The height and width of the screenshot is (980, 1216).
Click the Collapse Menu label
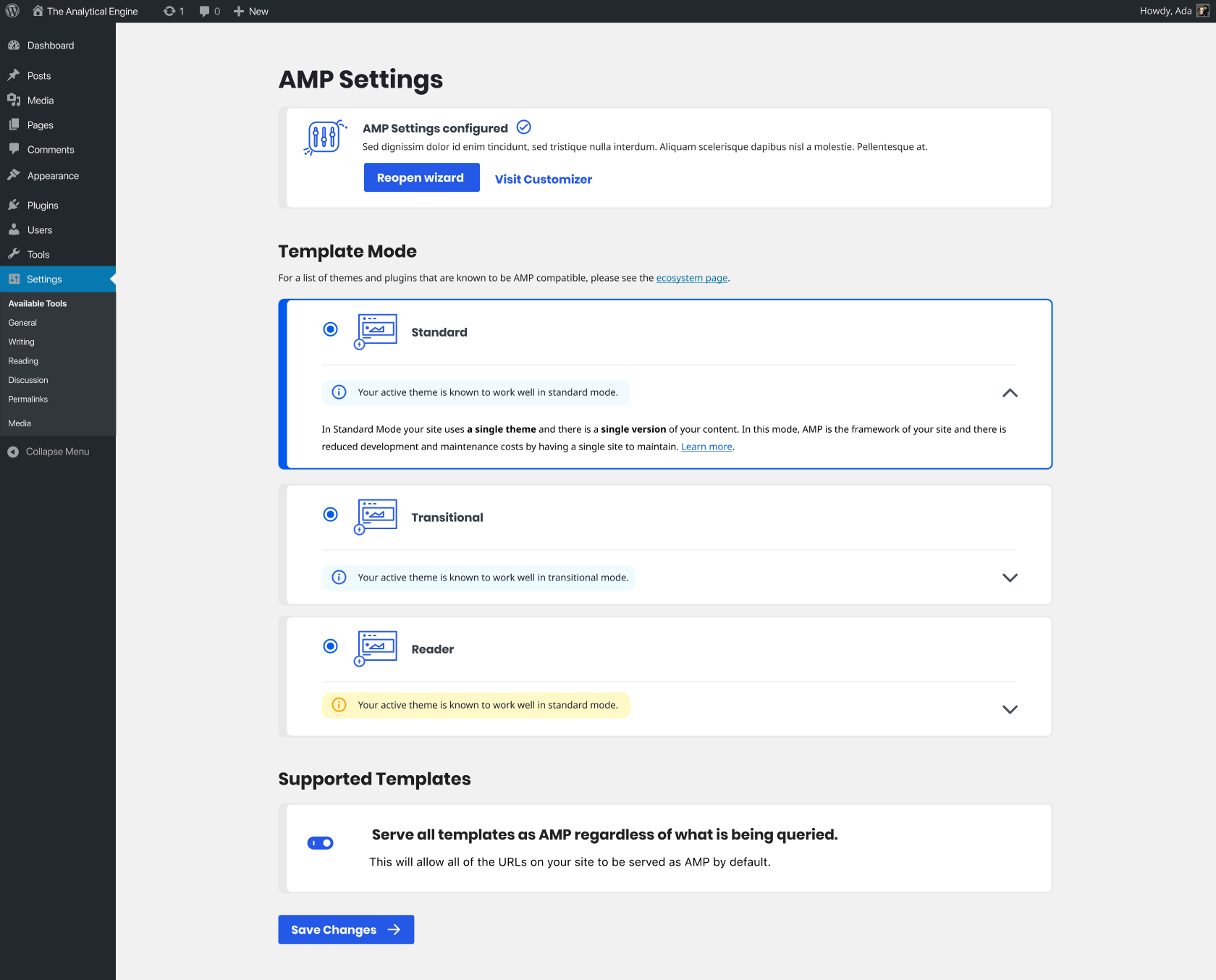tap(58, 452)
